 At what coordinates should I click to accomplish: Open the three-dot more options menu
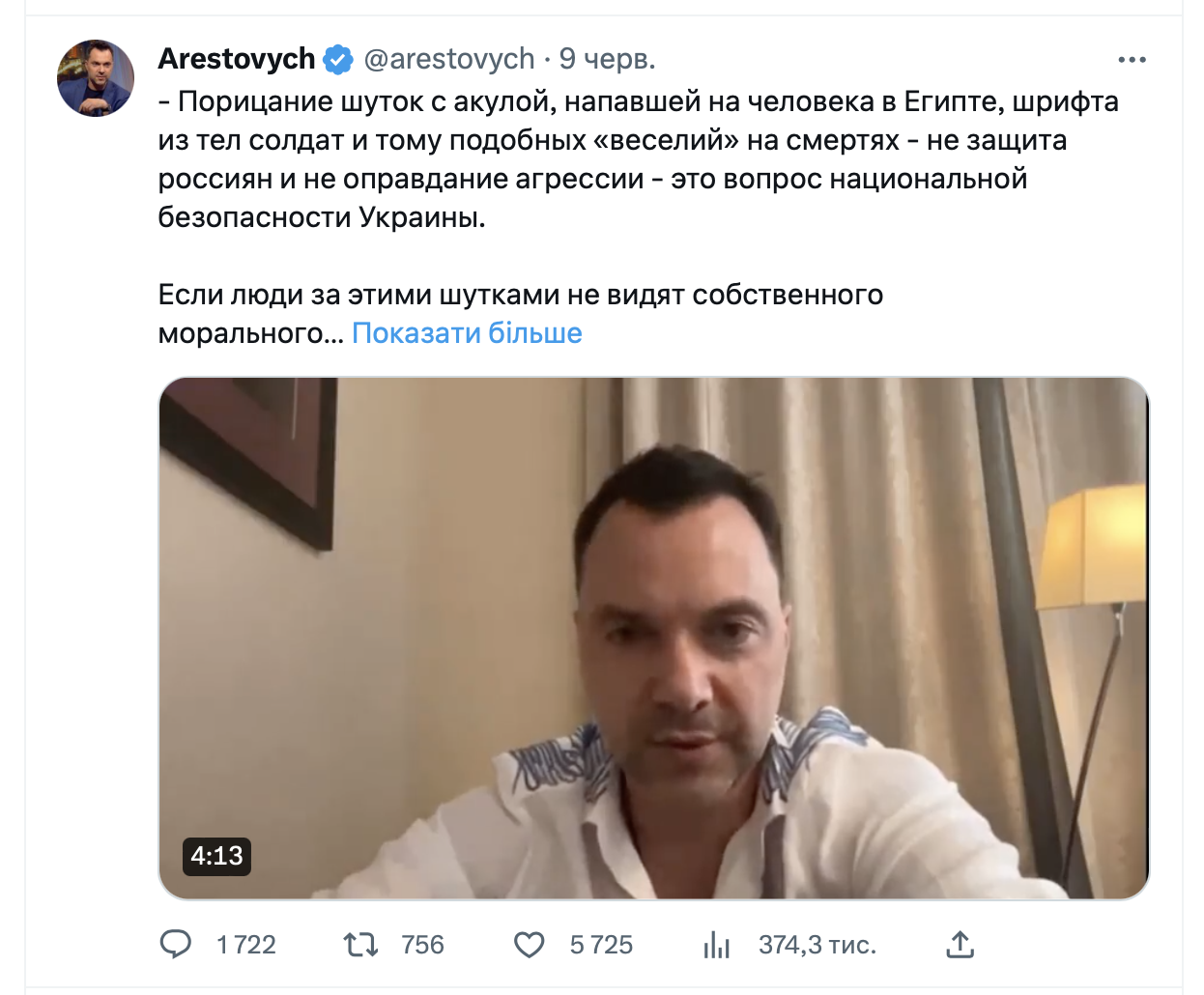click(1132, 60)
